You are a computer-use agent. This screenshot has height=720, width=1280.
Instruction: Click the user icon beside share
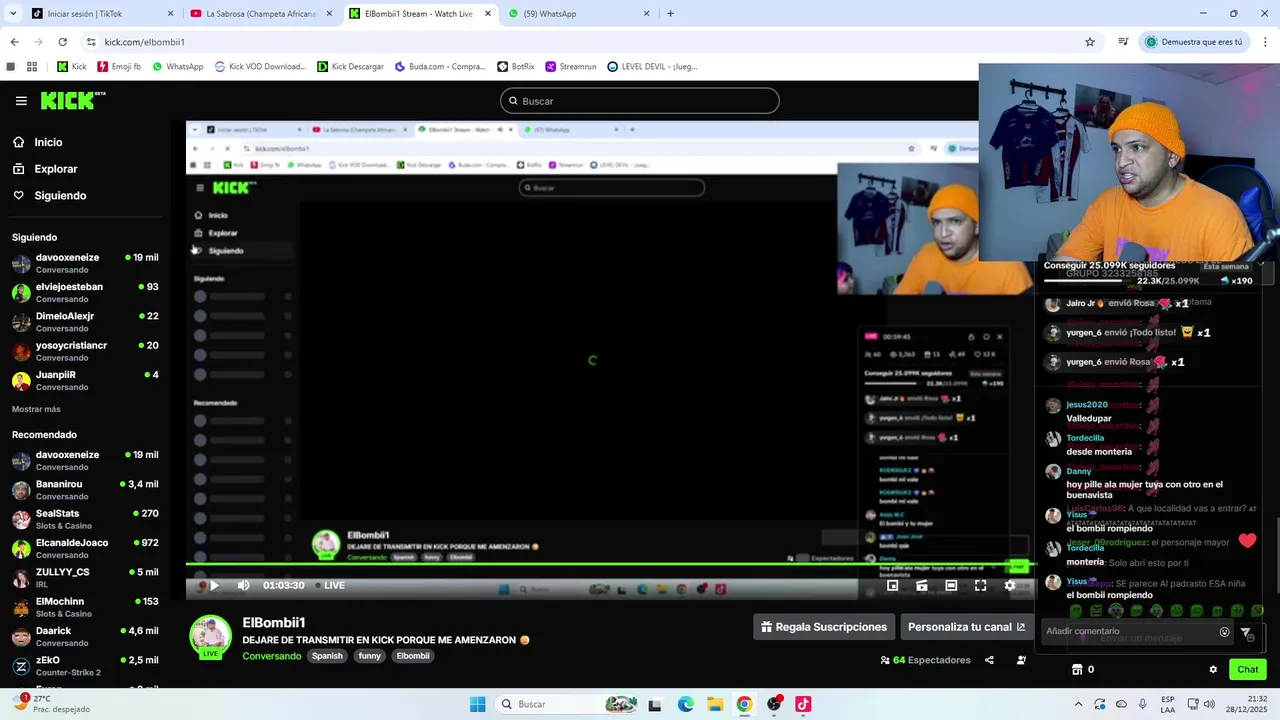tap(1021, 660)
